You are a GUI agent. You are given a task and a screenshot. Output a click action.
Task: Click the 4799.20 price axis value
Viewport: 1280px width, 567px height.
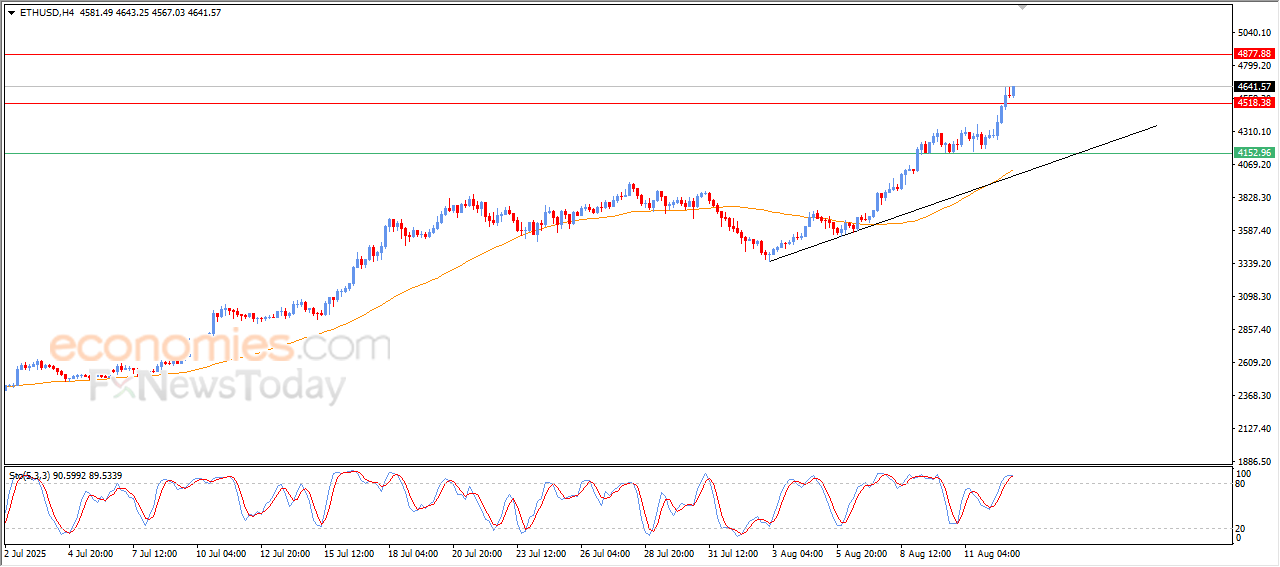pos(1254,66)
